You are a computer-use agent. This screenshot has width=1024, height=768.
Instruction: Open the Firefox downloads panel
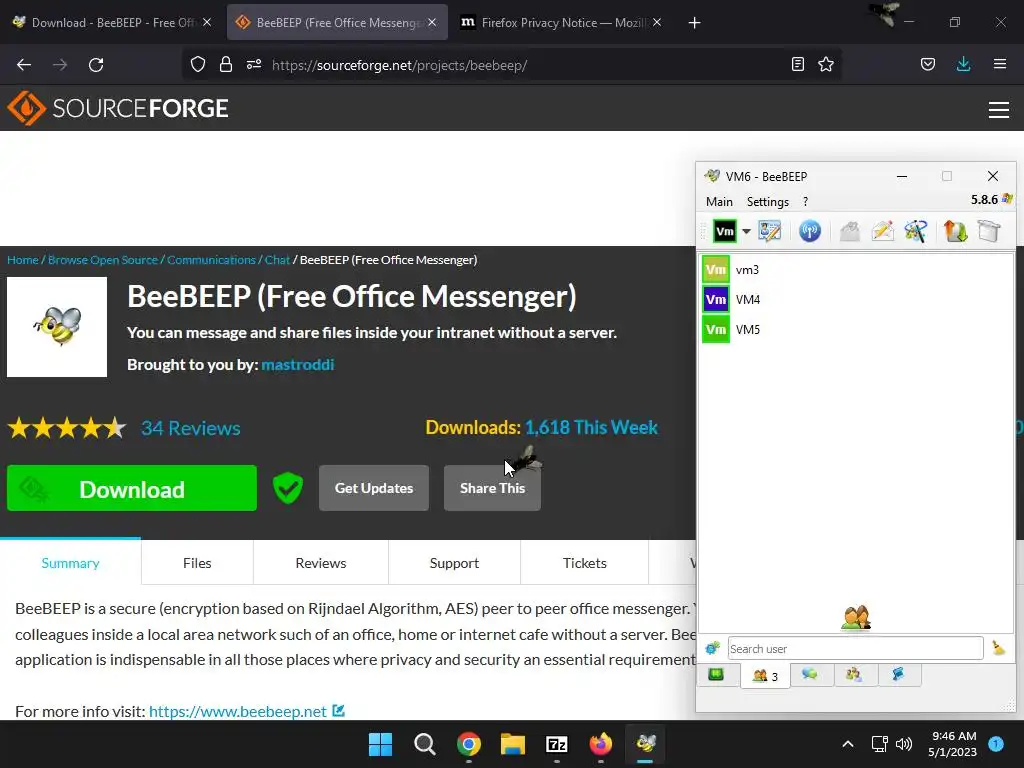click(963, 65)
